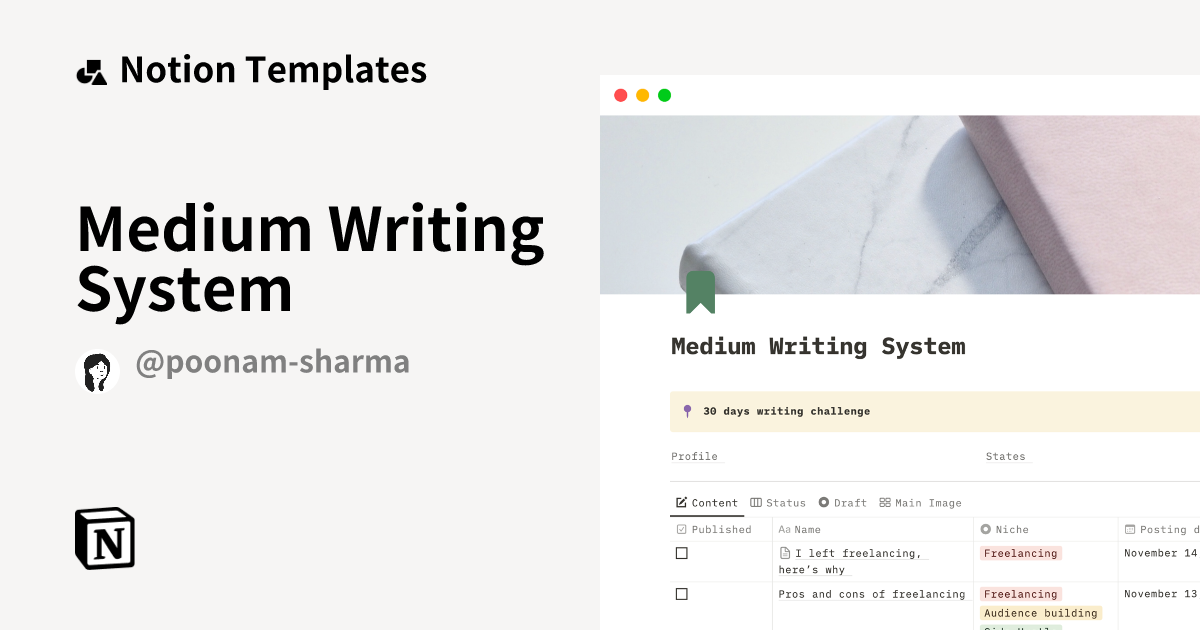This screenshot has height=630, width=1200.
Task: Click the Notion Templates logo icon
Action: [x=91, y=69]
